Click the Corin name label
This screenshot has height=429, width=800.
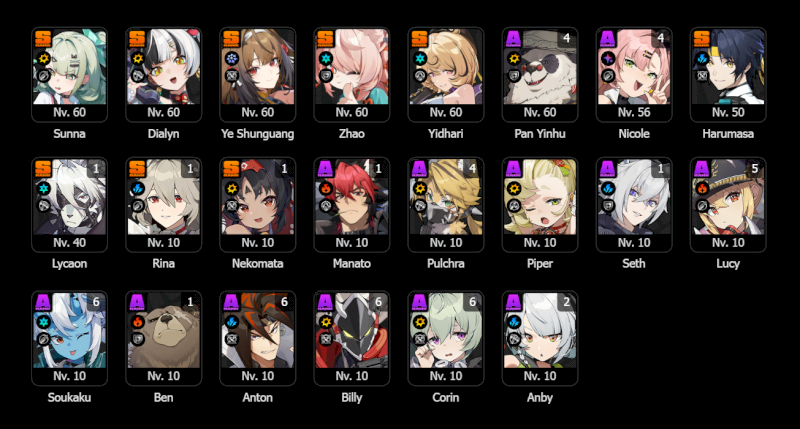(445, 397)
